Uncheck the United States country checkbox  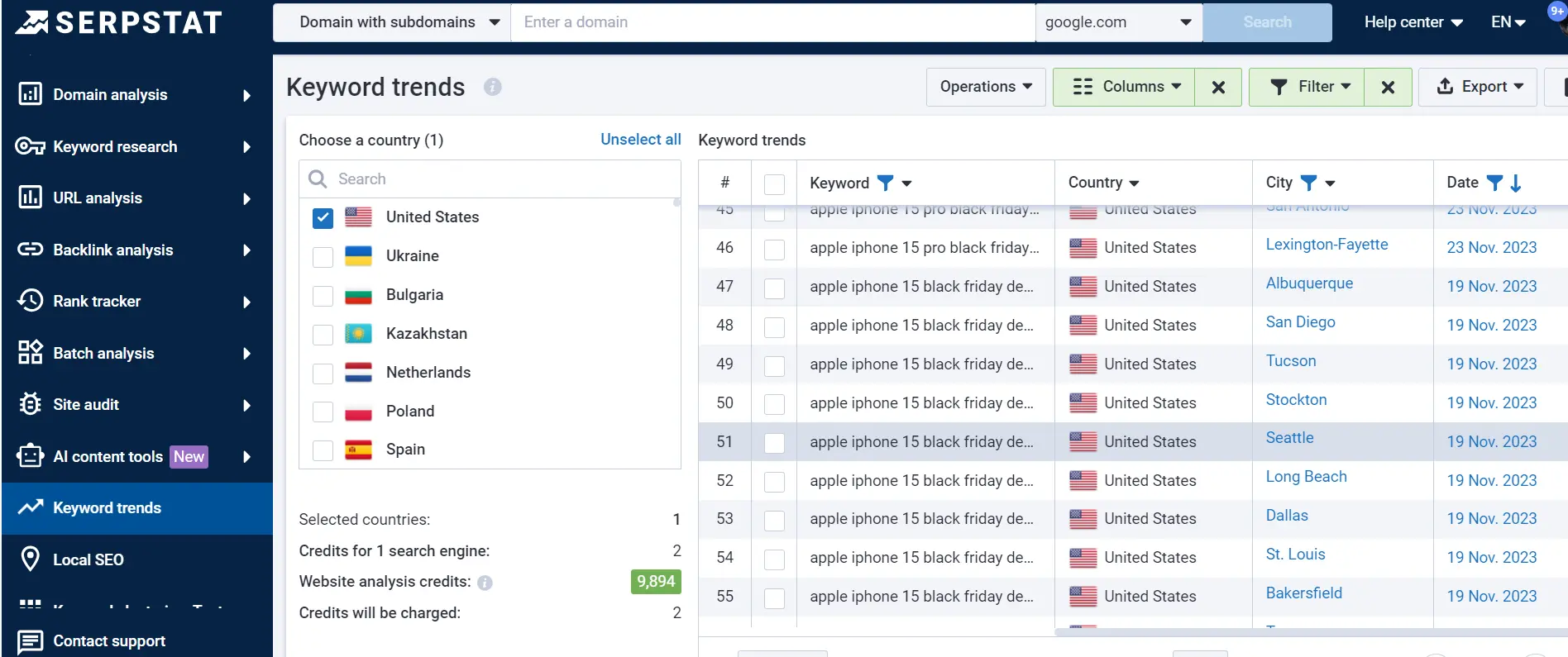pos(323,218)
